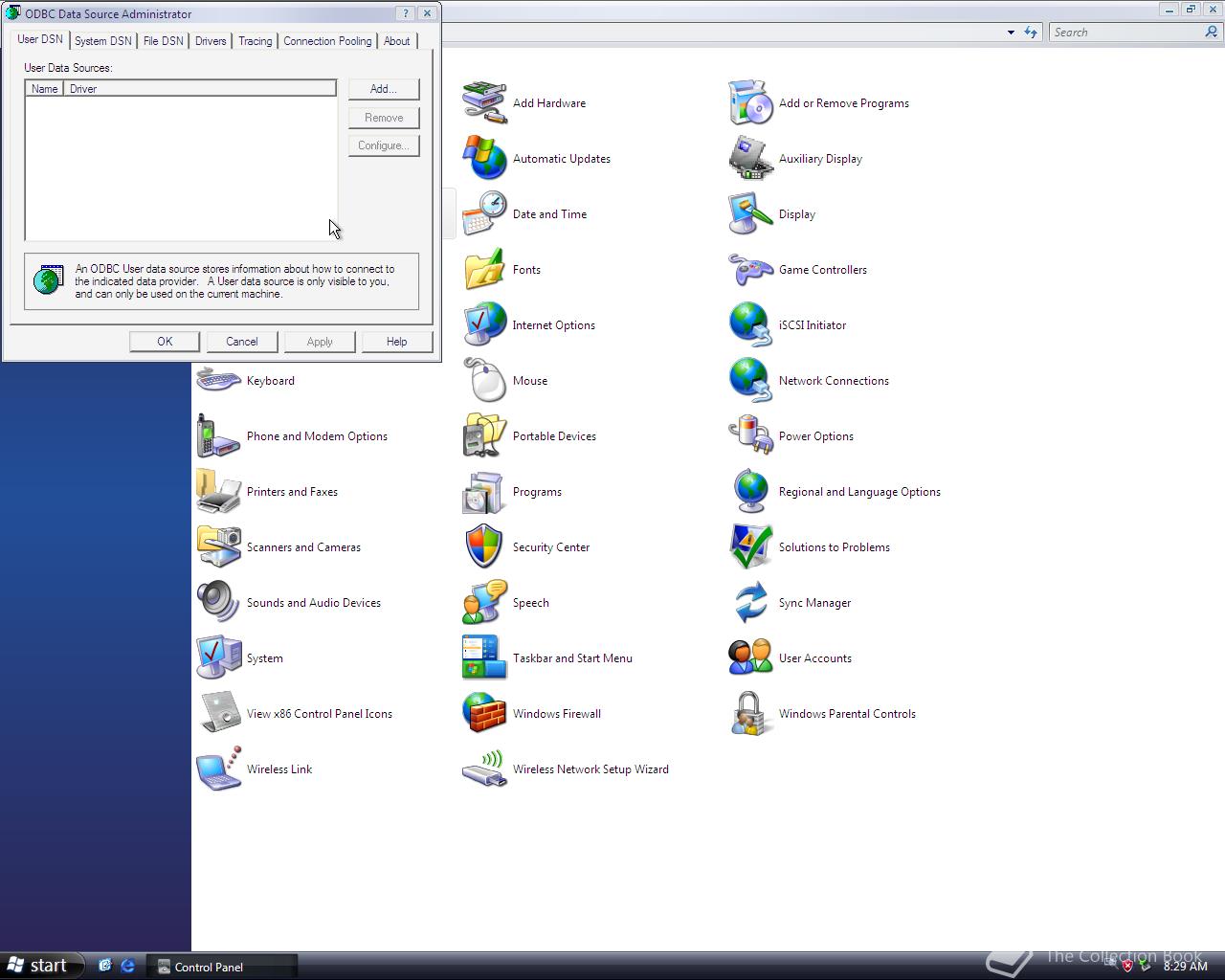Switch to the System DSN tab
The image size is (1225, 980).
point(103,41)
